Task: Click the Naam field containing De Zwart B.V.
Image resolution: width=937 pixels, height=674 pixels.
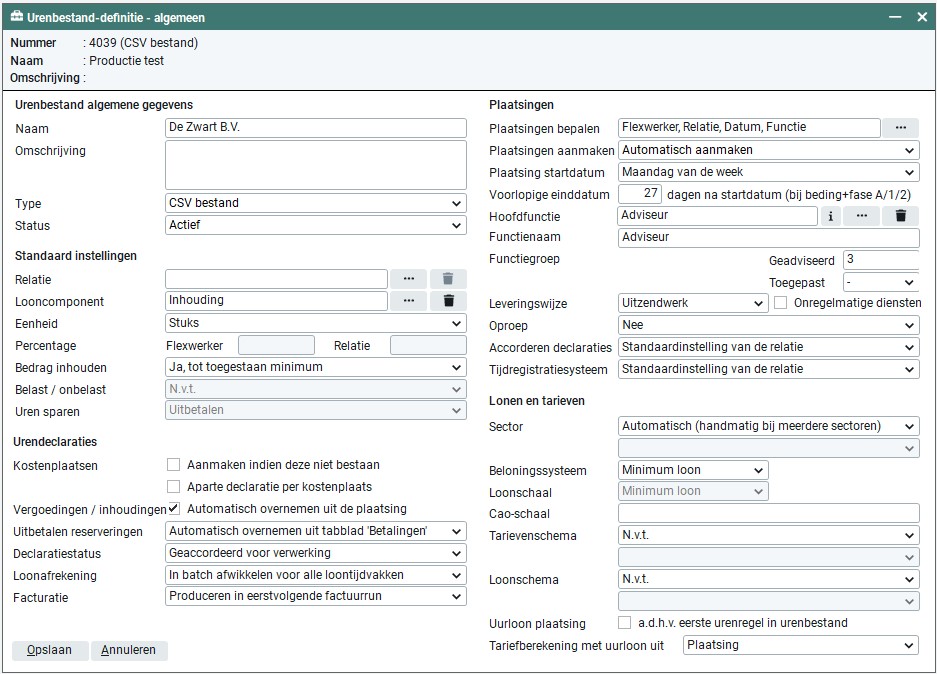Action: [x=316, y=128]
